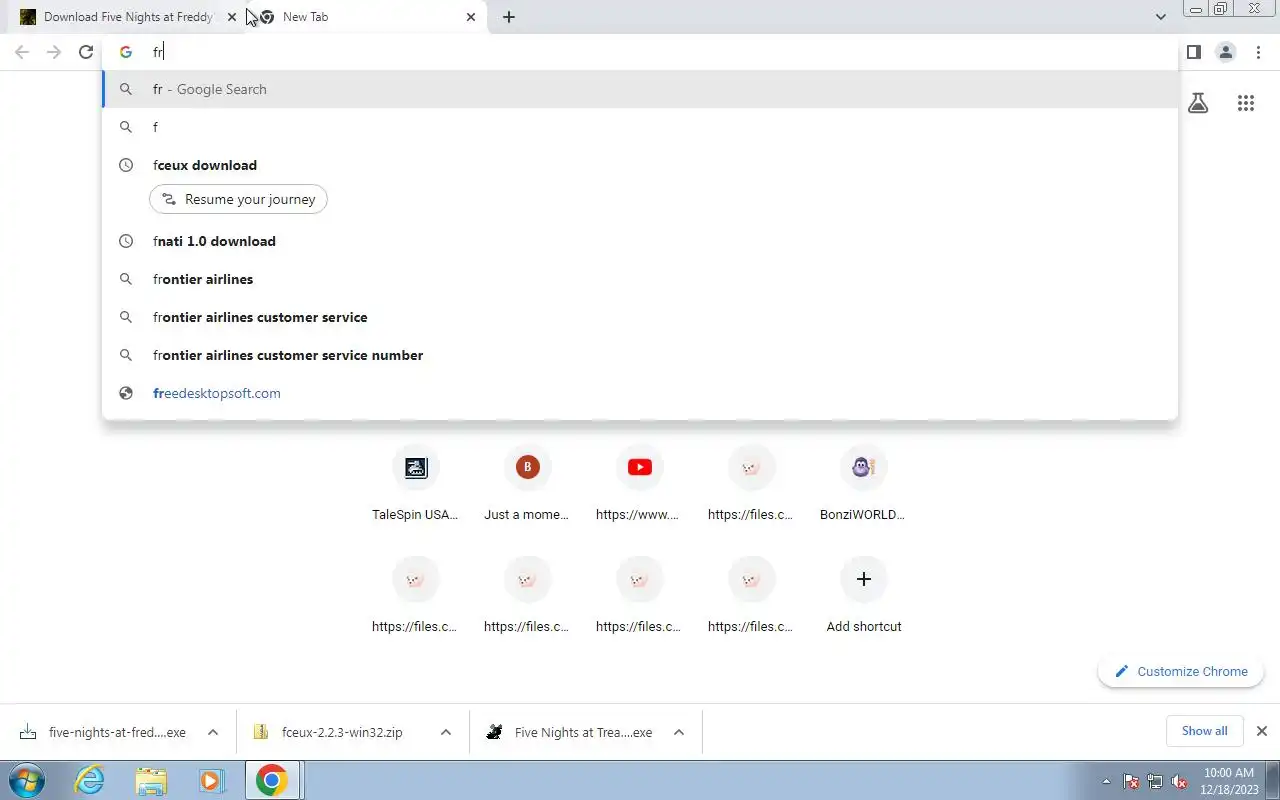Select 'frontier airlines customer service' suggestion

pos(640,317)
